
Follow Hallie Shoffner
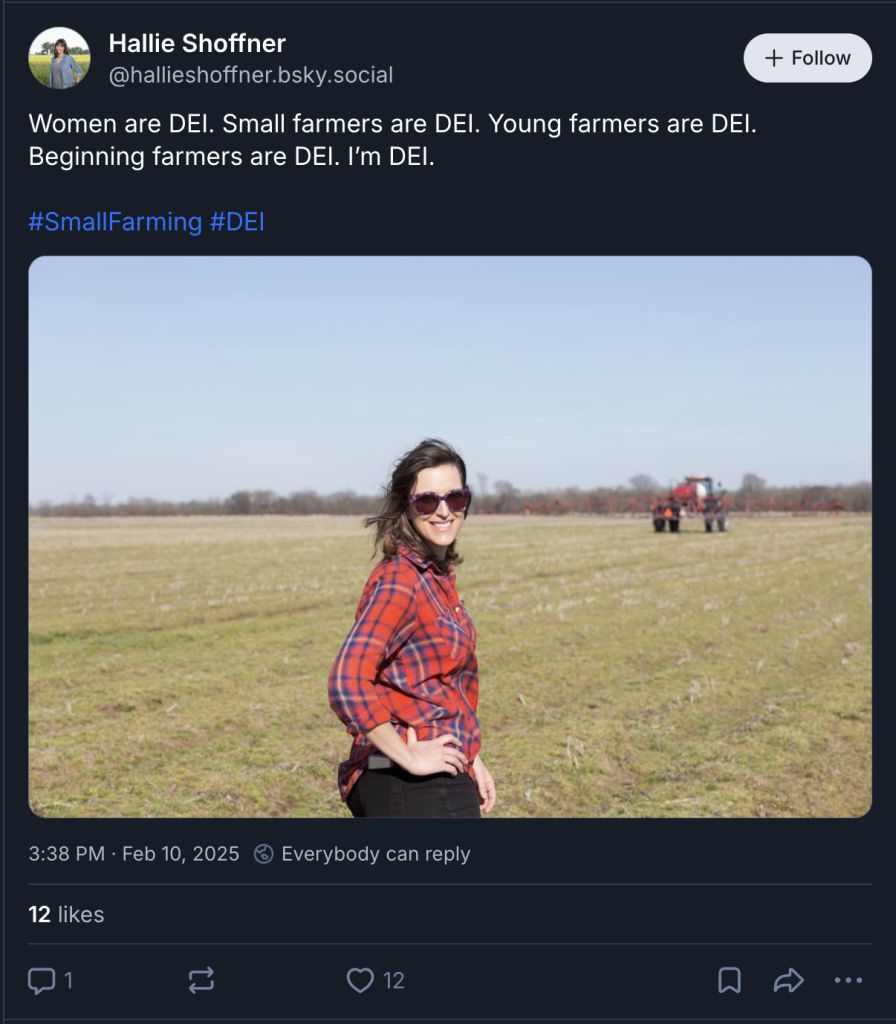tap(807, 58)
